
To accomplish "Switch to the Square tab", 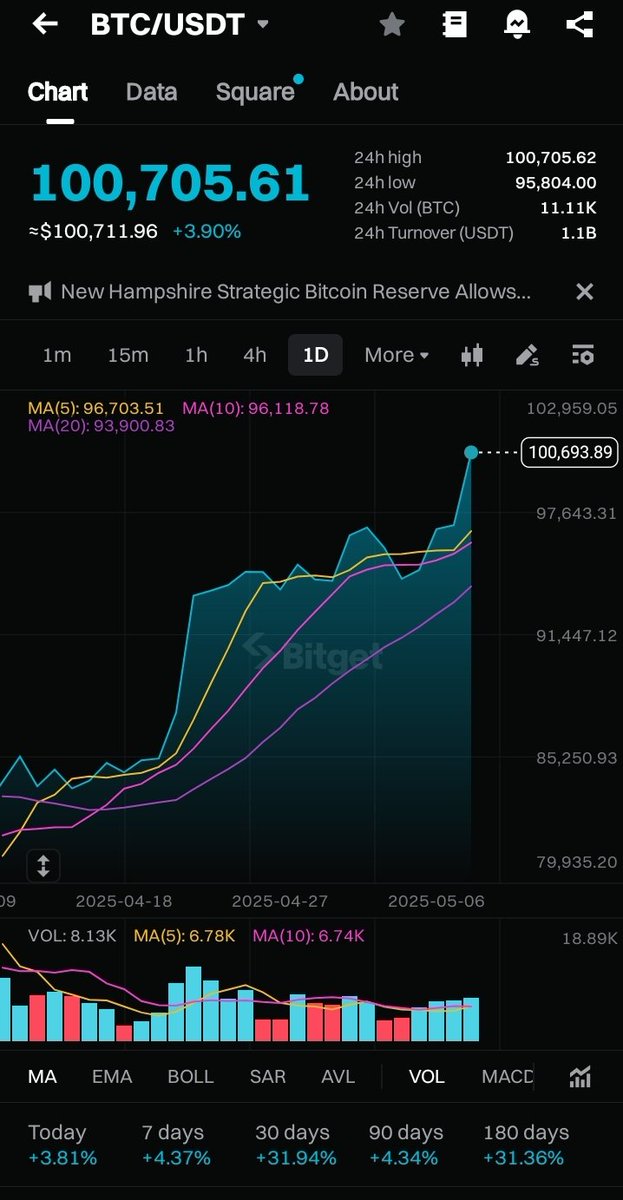I will coord(255,92).
